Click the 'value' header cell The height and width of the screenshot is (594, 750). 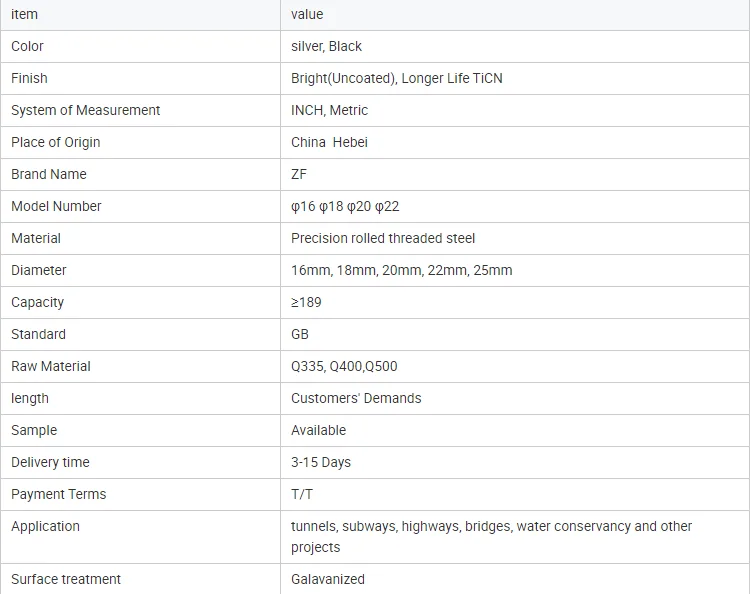point(307,14)
